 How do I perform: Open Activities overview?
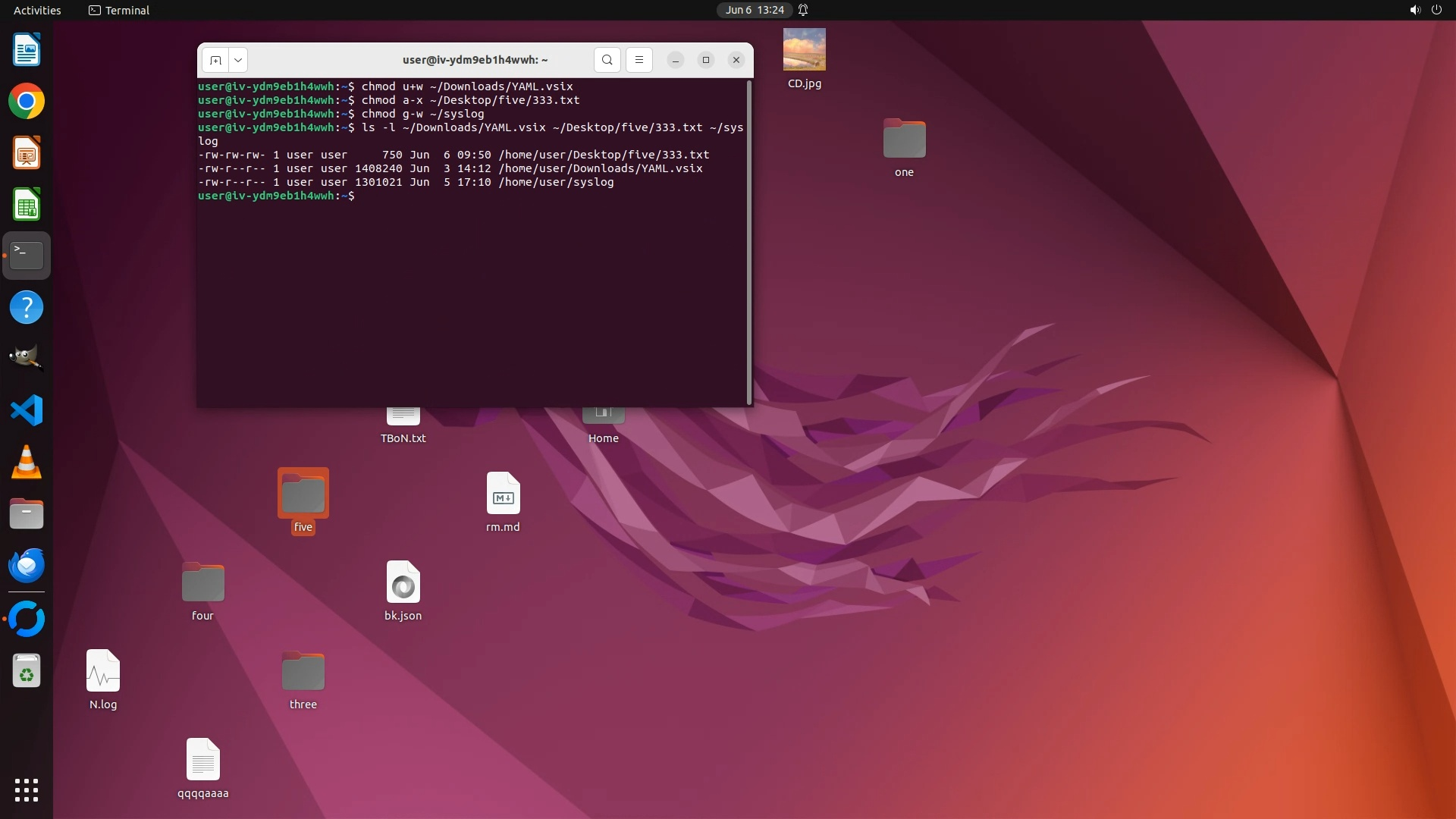point(37,10)
